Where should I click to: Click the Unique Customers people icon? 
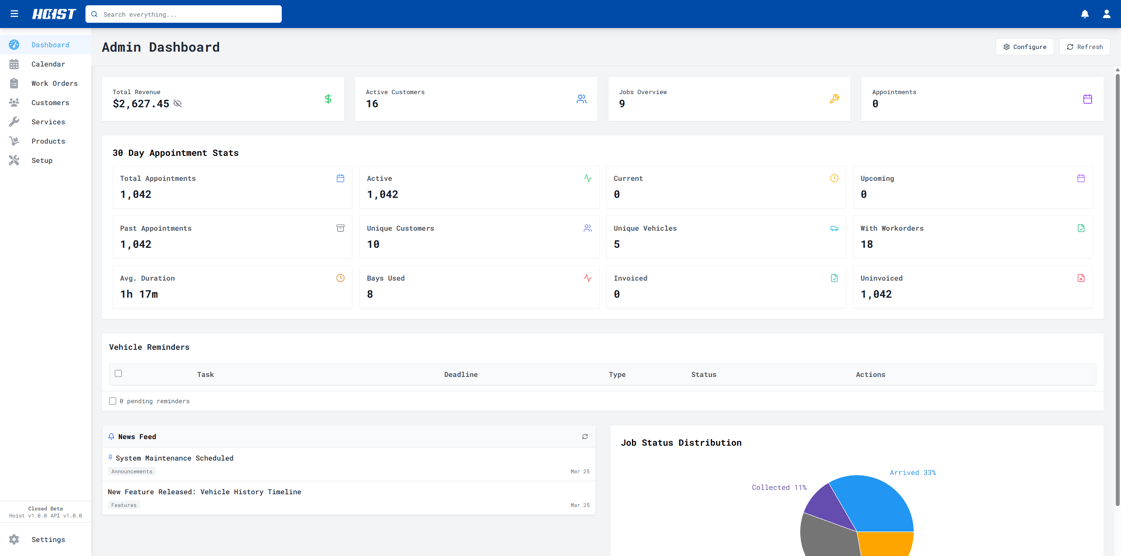[x=588, y=228]
